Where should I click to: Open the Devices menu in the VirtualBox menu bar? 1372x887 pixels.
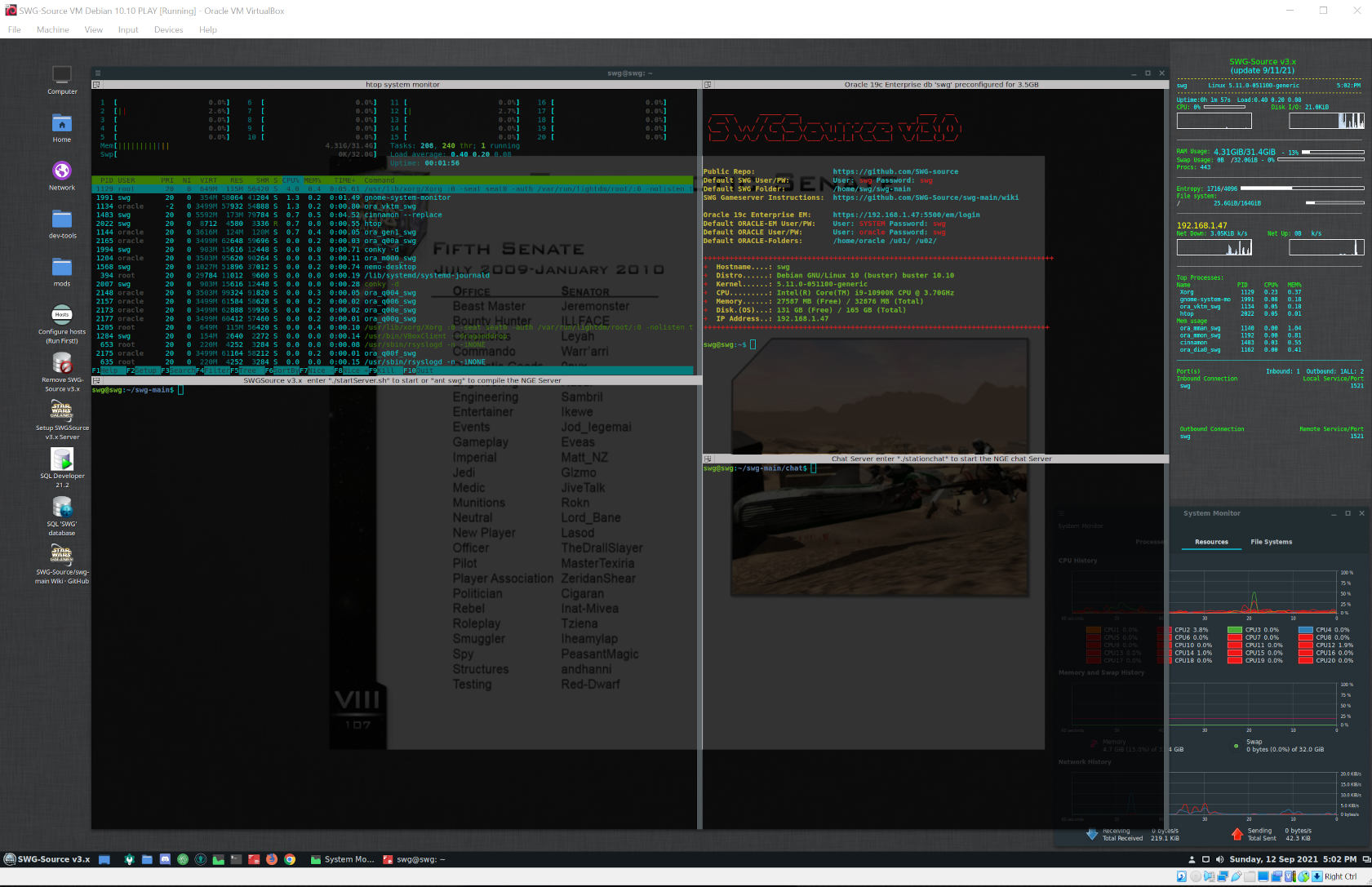click(x=168, y=29)
